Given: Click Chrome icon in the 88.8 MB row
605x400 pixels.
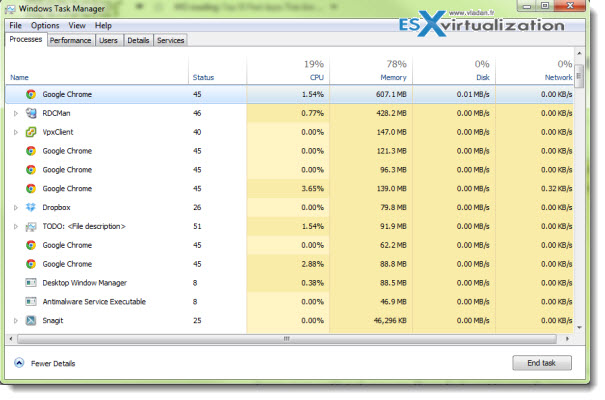Looking at the screenshot, I should click(31, 264).
